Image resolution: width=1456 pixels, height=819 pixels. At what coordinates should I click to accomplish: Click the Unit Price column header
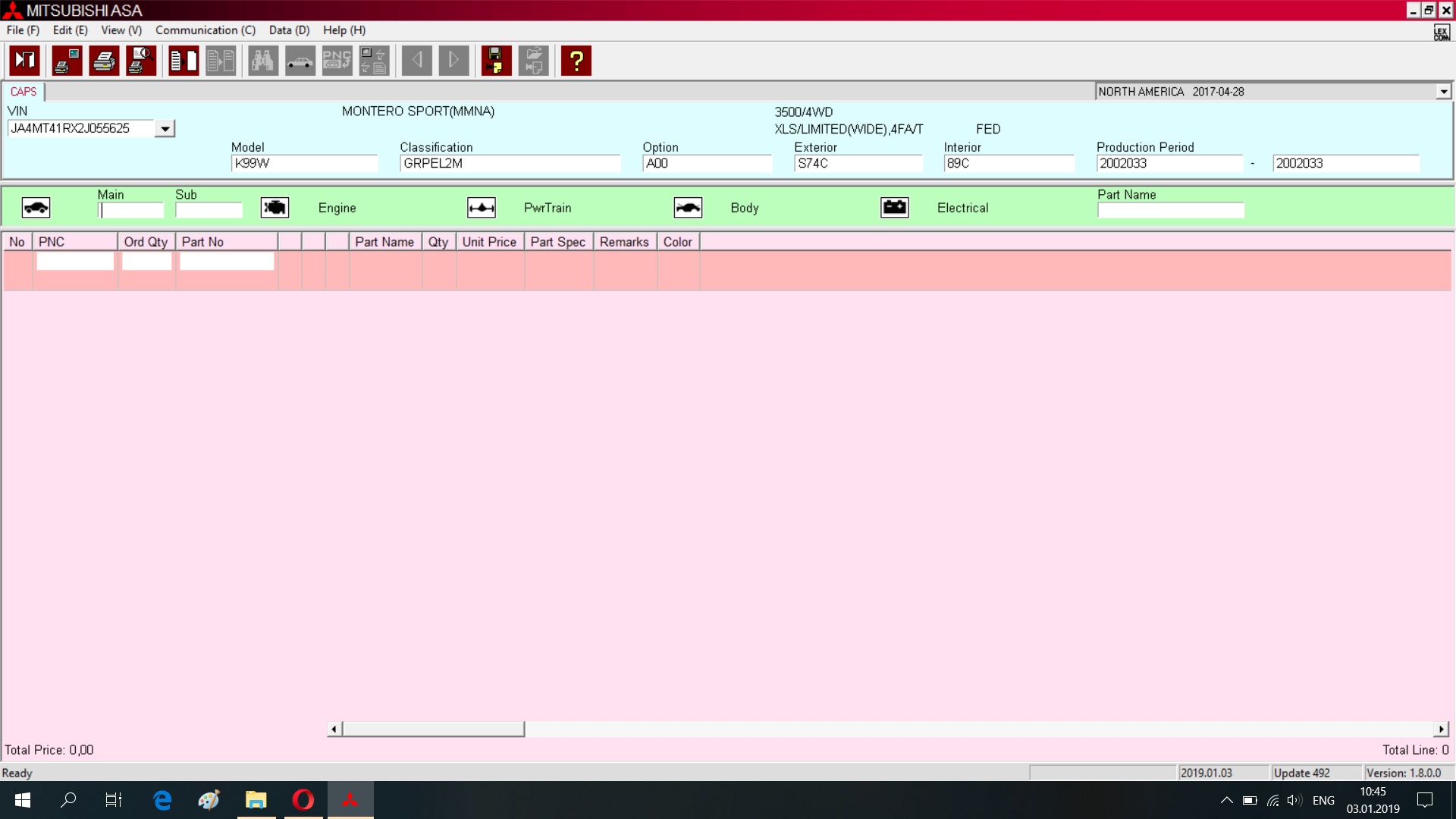(x=489, y=242)
